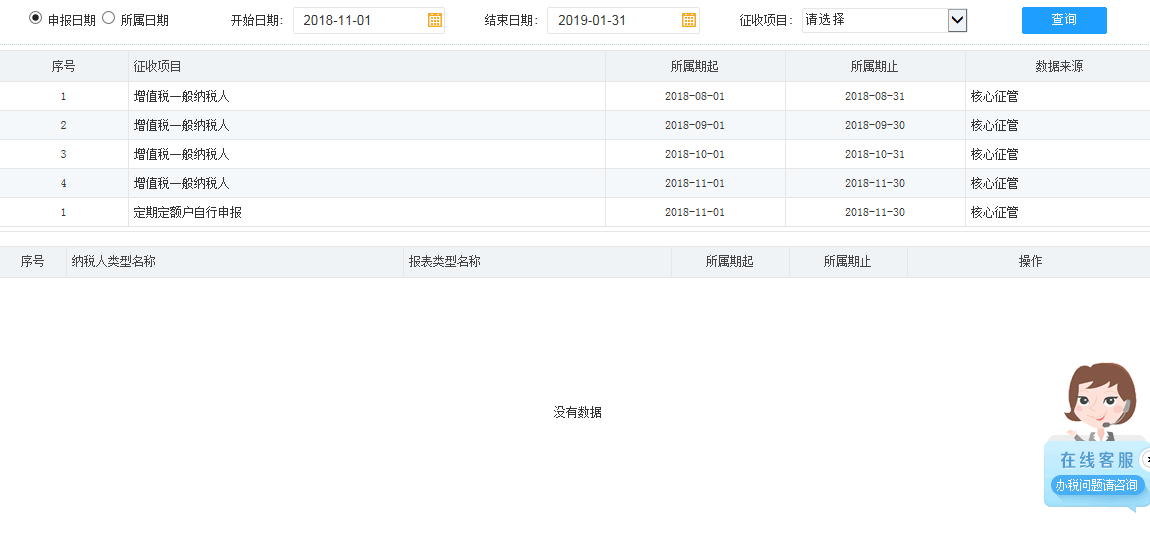Select the VAT row starting 2018-08-01

coord(182,96)
